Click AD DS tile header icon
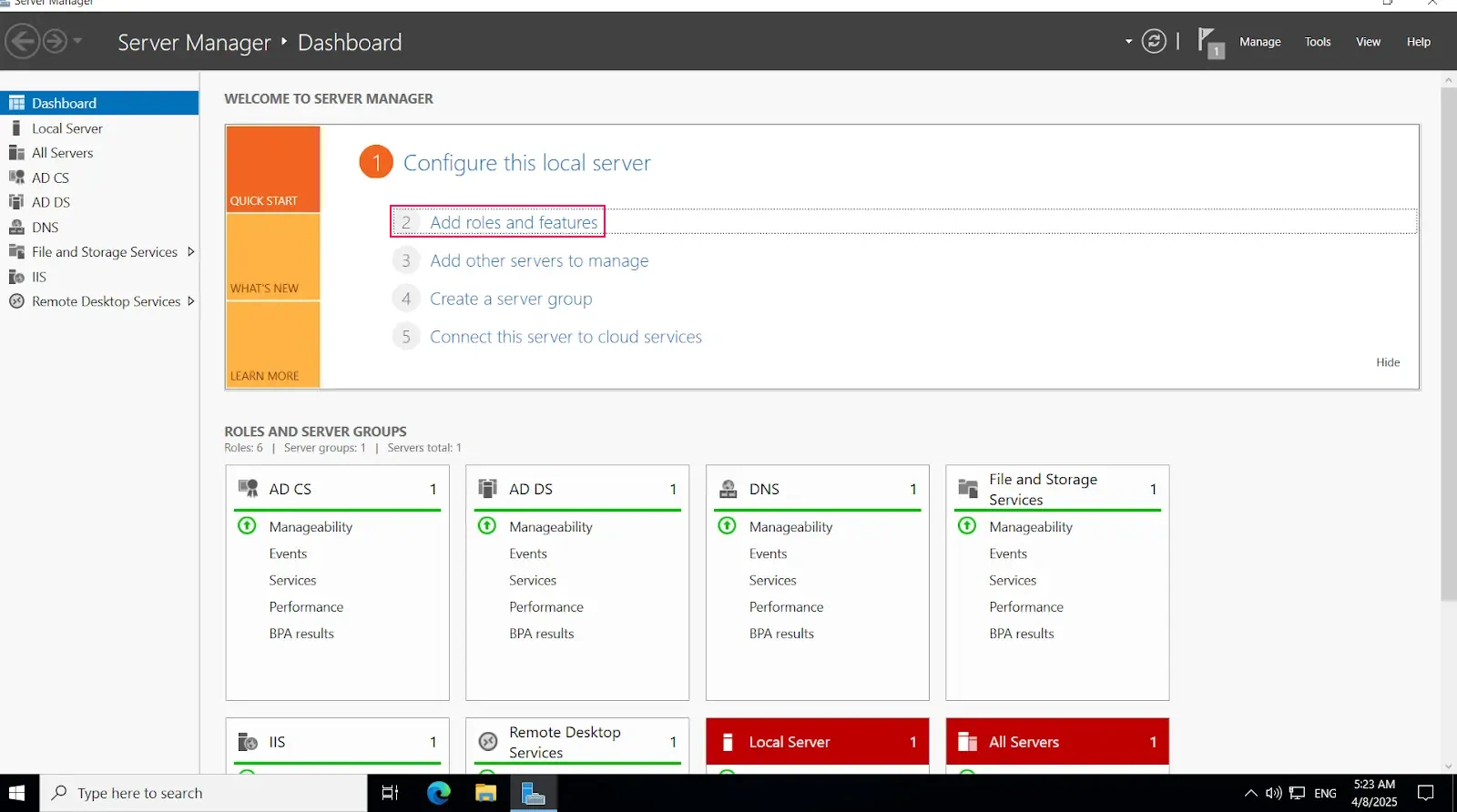 pos(488,489)
